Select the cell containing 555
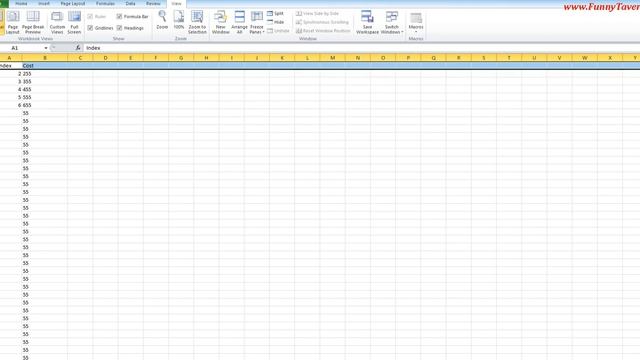This screenshot has height=360, width=640. click(45, 97)
